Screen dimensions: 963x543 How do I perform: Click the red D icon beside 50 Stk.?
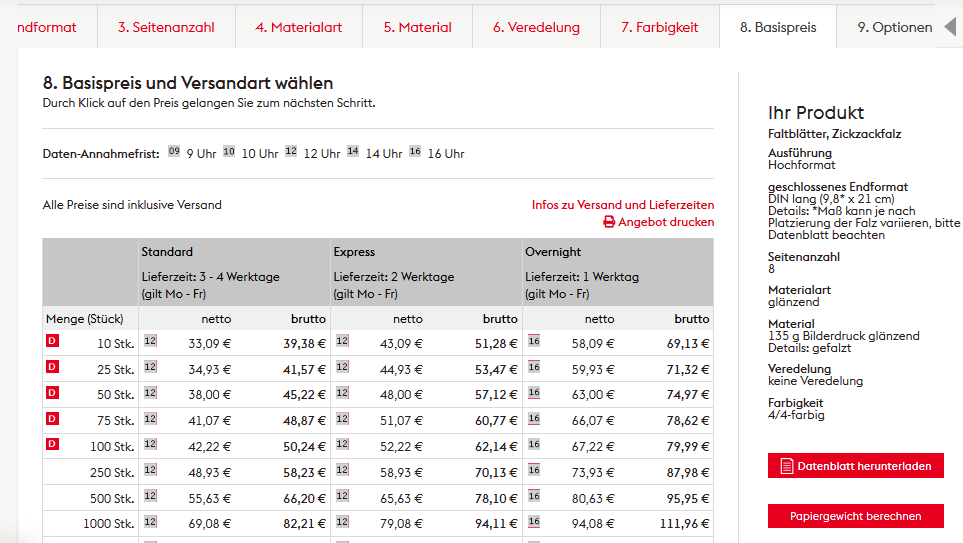point(53,393)
